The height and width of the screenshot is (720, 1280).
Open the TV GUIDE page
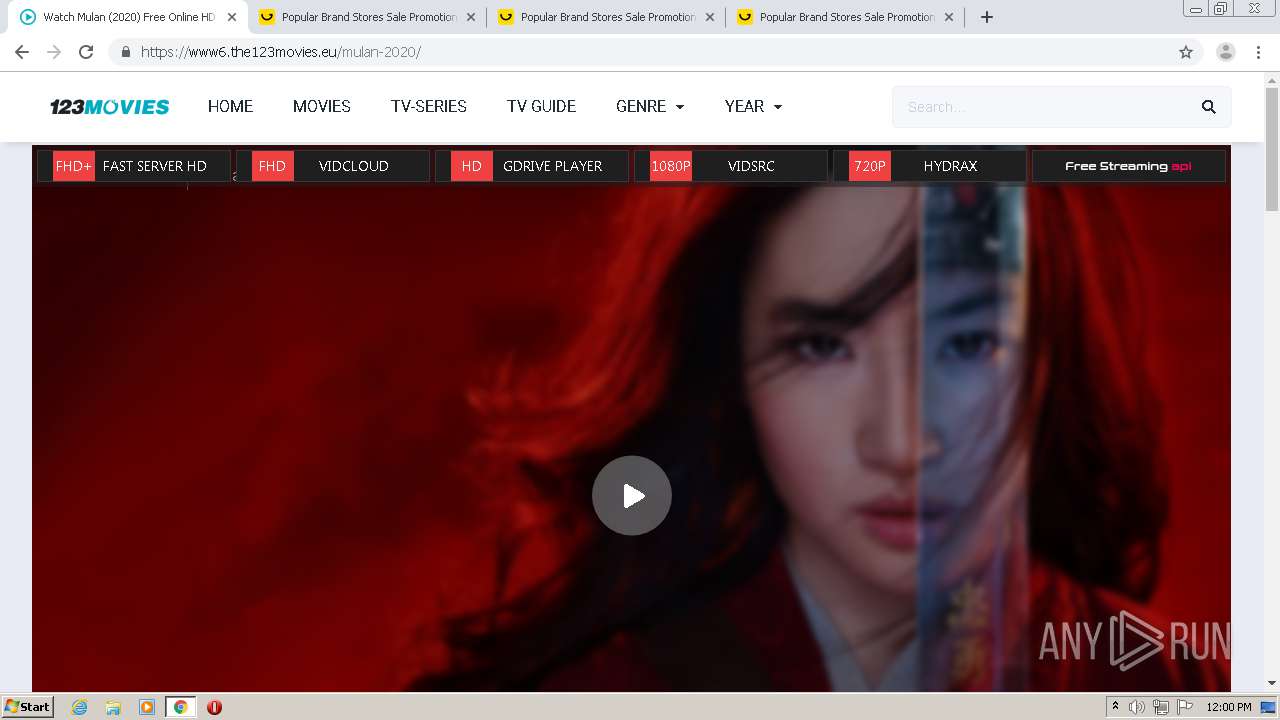pyautogui.click(x=541, y=107)
